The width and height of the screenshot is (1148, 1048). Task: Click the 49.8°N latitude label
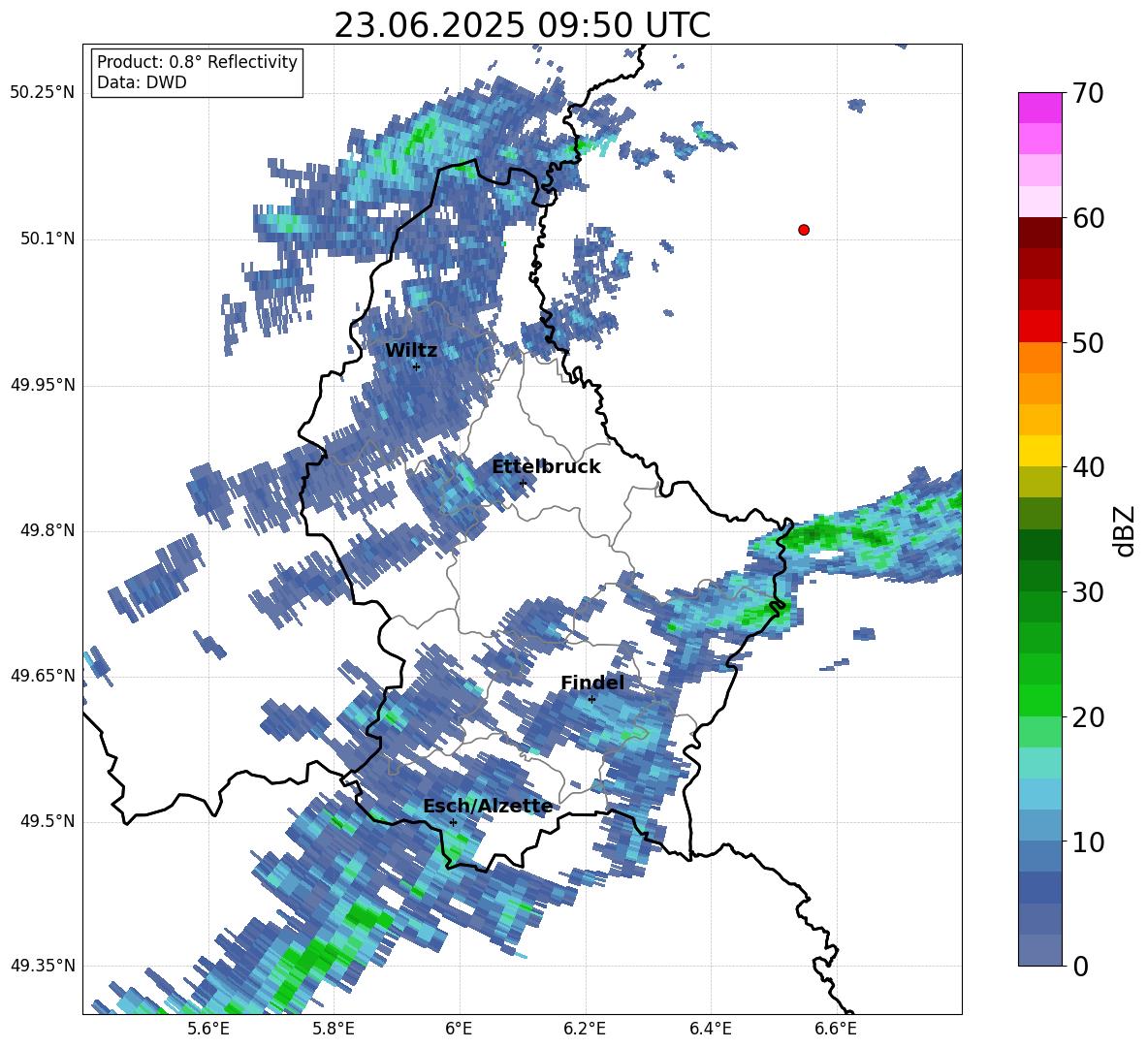click(x=47, y=530)
